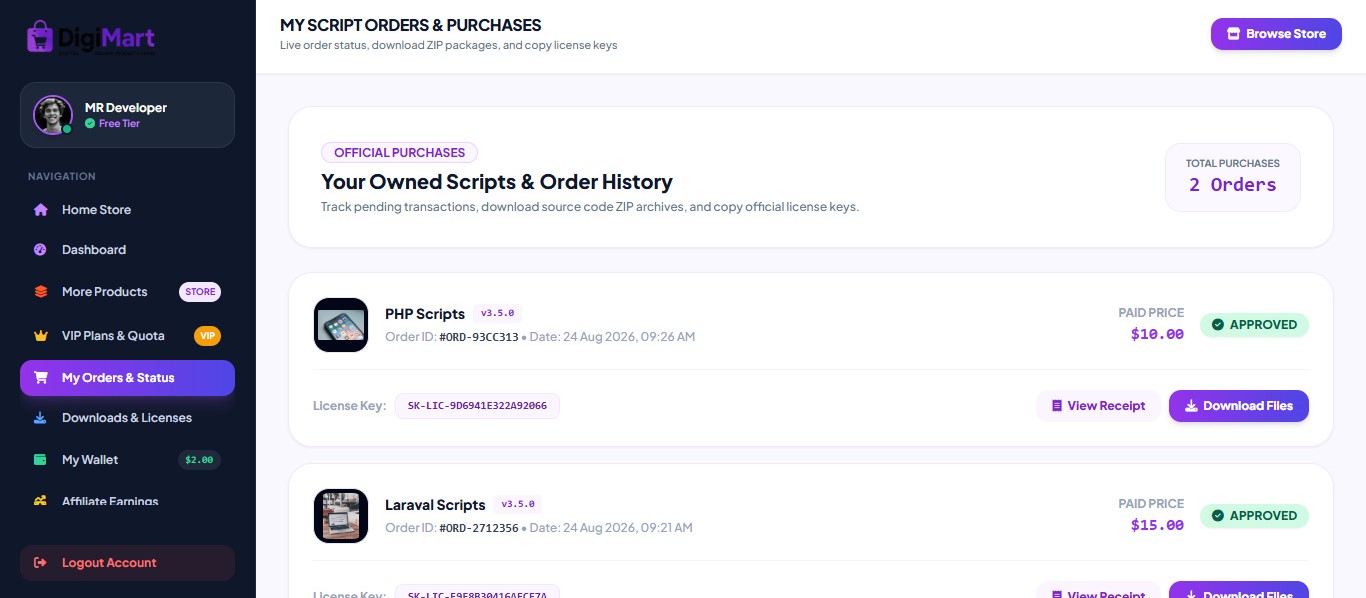This screenshot has height=598, width=1366.
Task: Click the 2 Orders total purchases box
Action: pyautogui.click(x=1233, y=177)
